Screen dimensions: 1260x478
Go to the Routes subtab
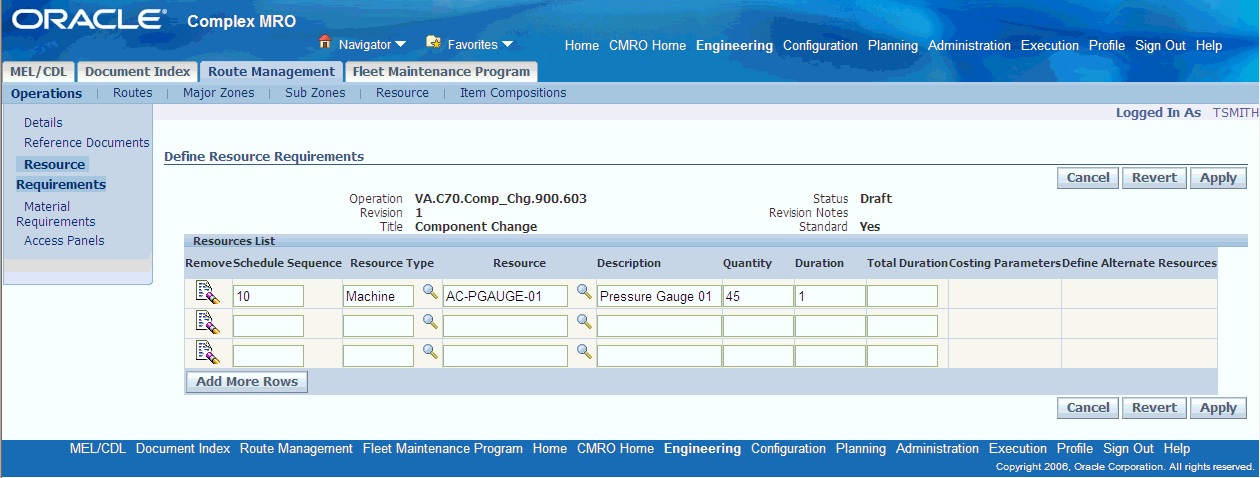click(x=133, y=93)
